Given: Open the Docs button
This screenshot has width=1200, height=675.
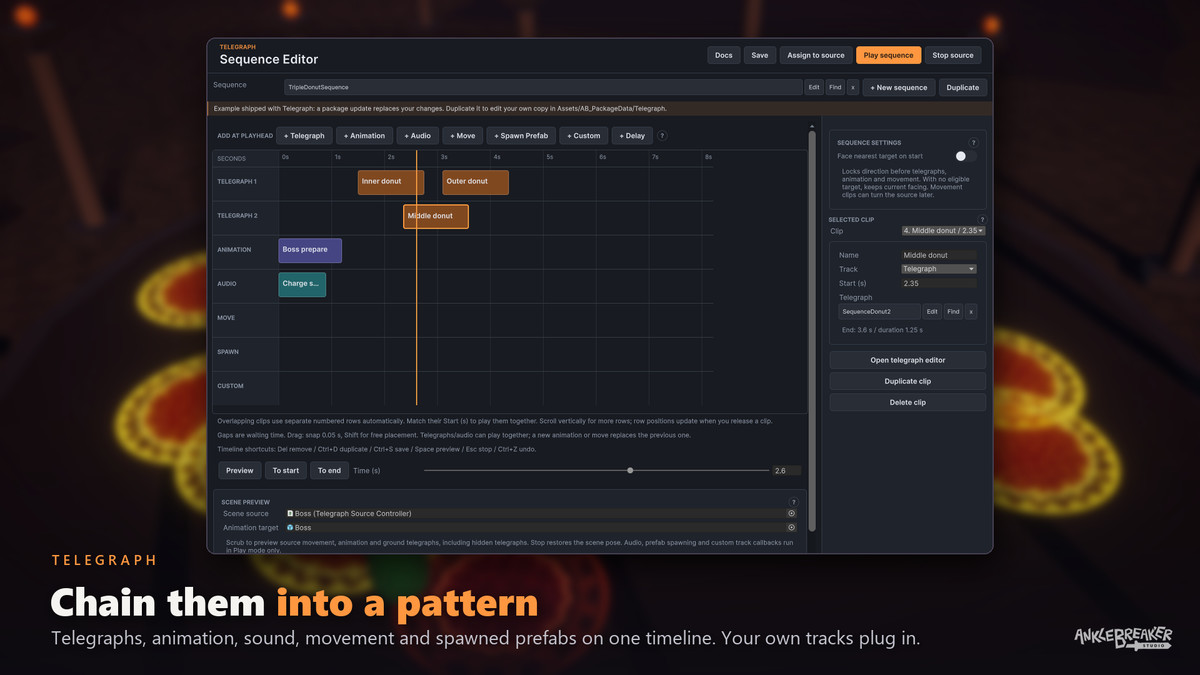Looking at the screenshot, I should 724,56.
